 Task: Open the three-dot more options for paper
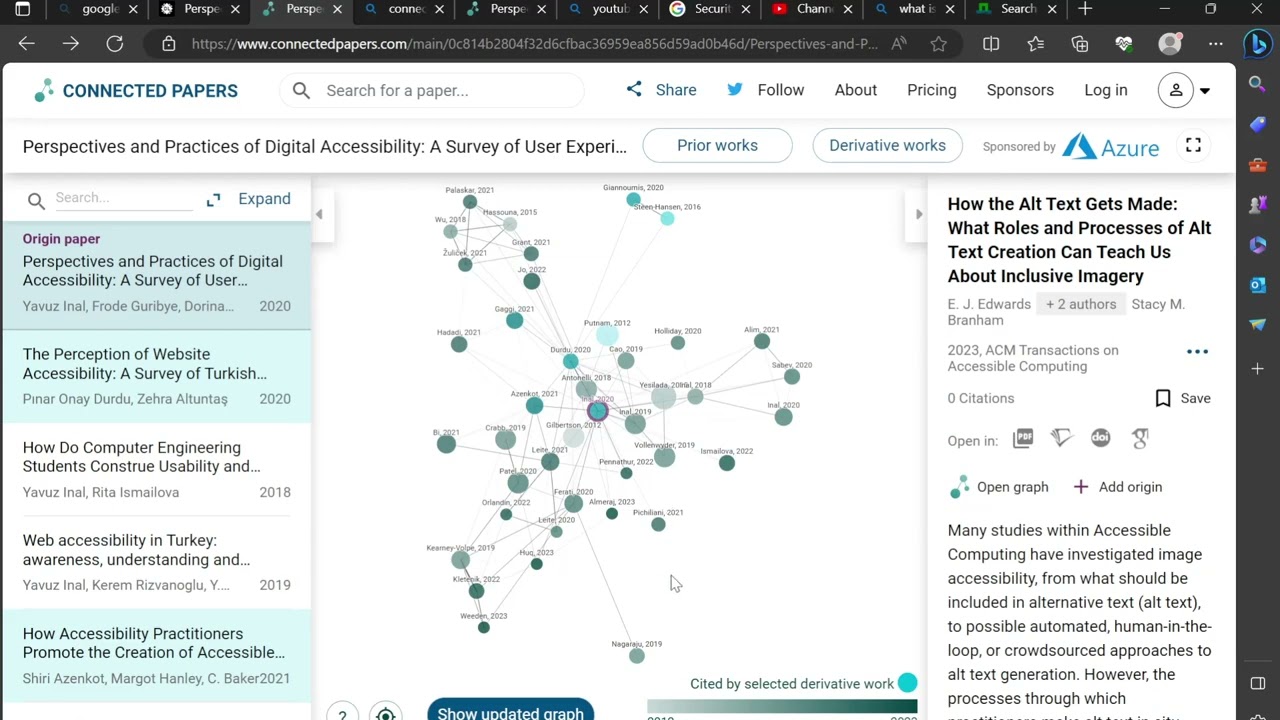[x=1197, y=352]
